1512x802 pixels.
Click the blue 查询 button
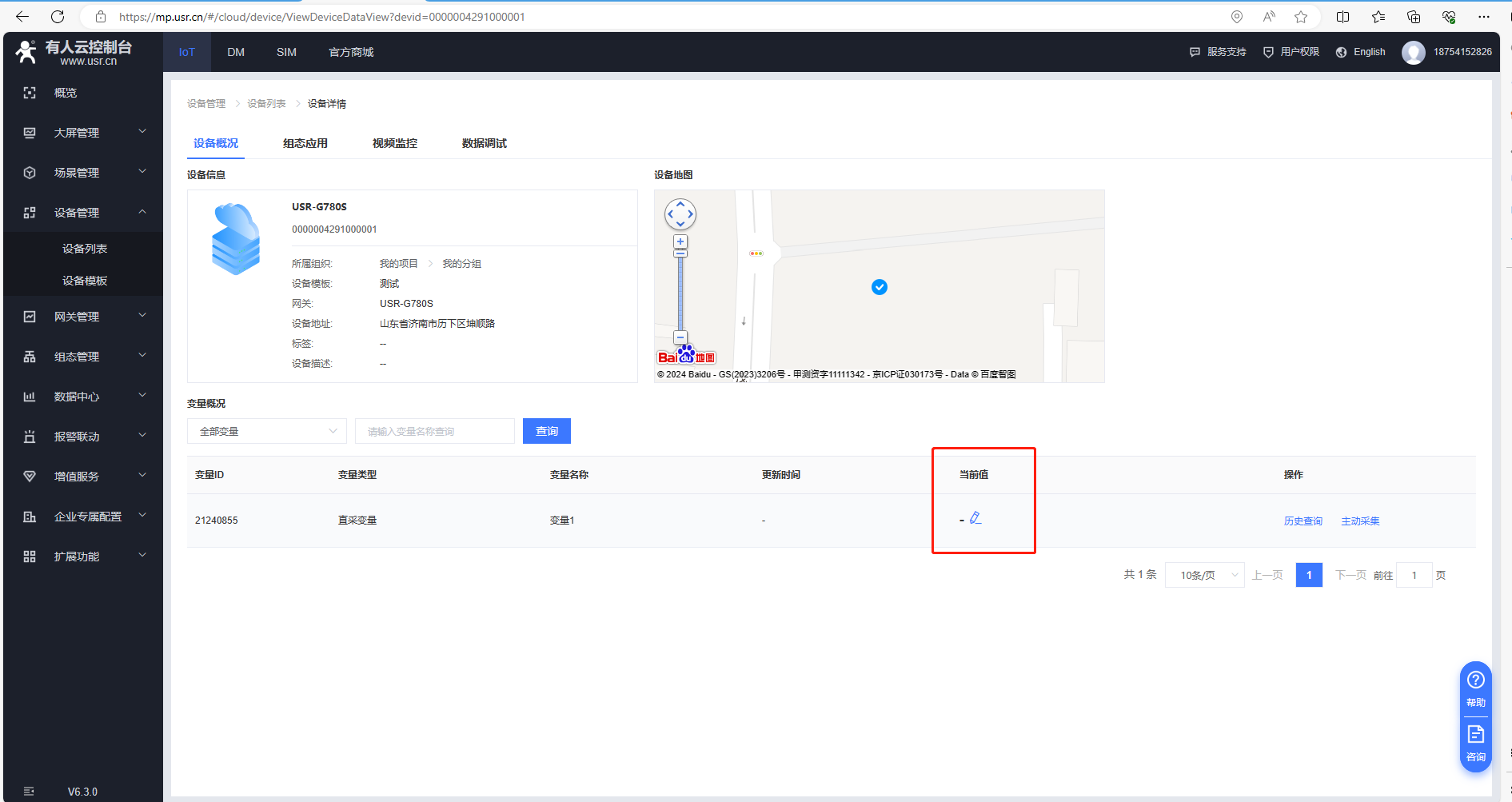[546, 431]
